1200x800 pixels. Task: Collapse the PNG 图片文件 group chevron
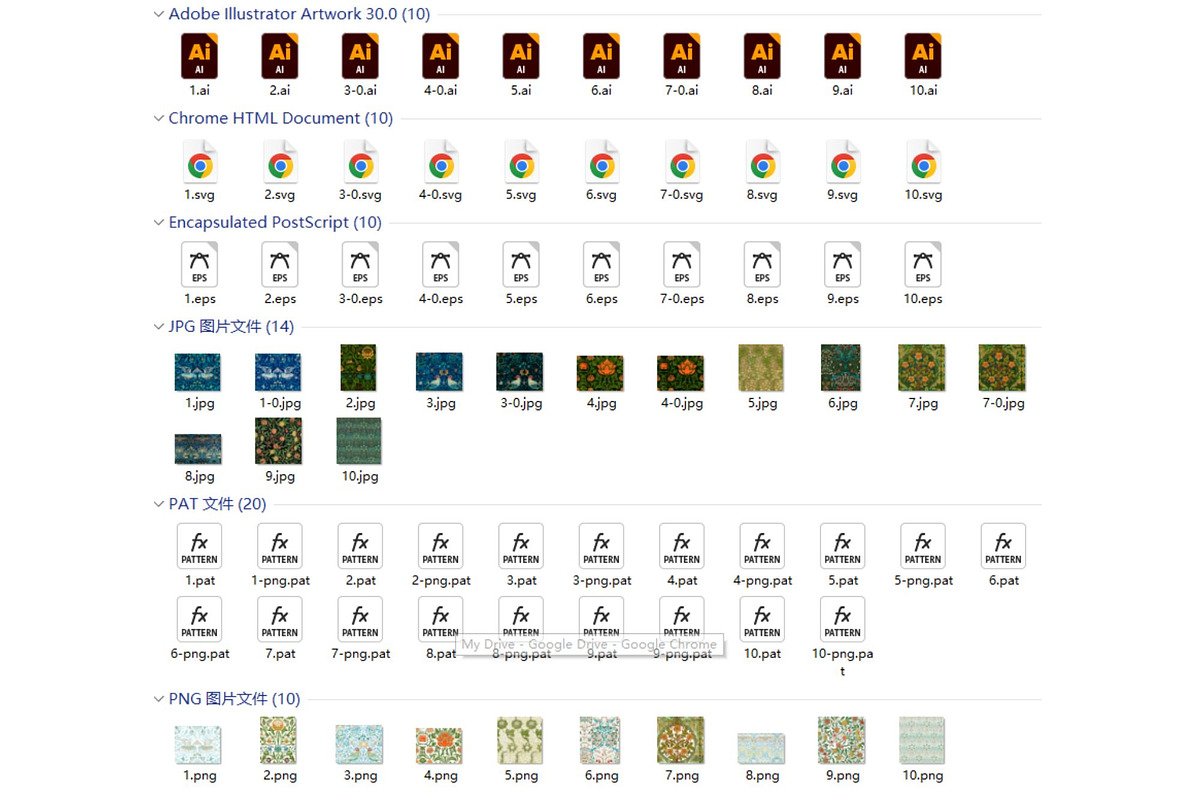[159, 699]
